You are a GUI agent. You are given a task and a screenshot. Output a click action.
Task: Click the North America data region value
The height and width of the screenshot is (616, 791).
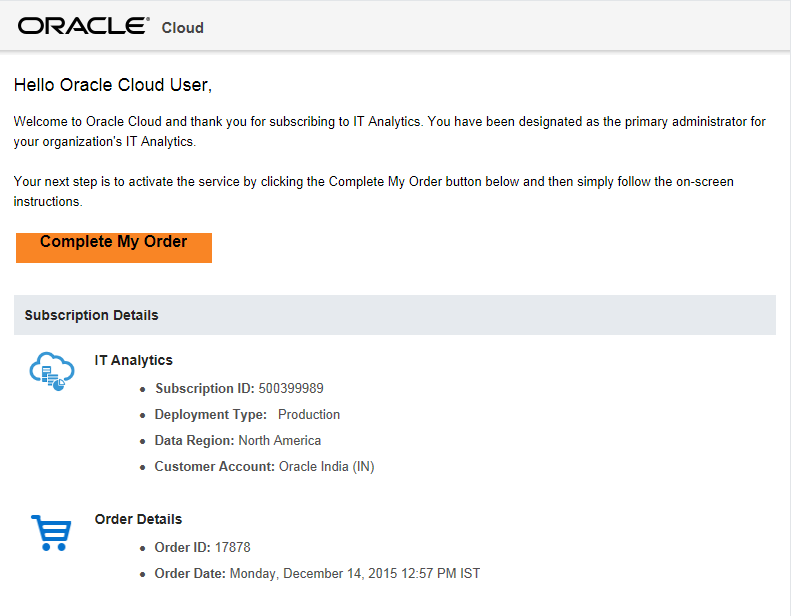point(280,440)
